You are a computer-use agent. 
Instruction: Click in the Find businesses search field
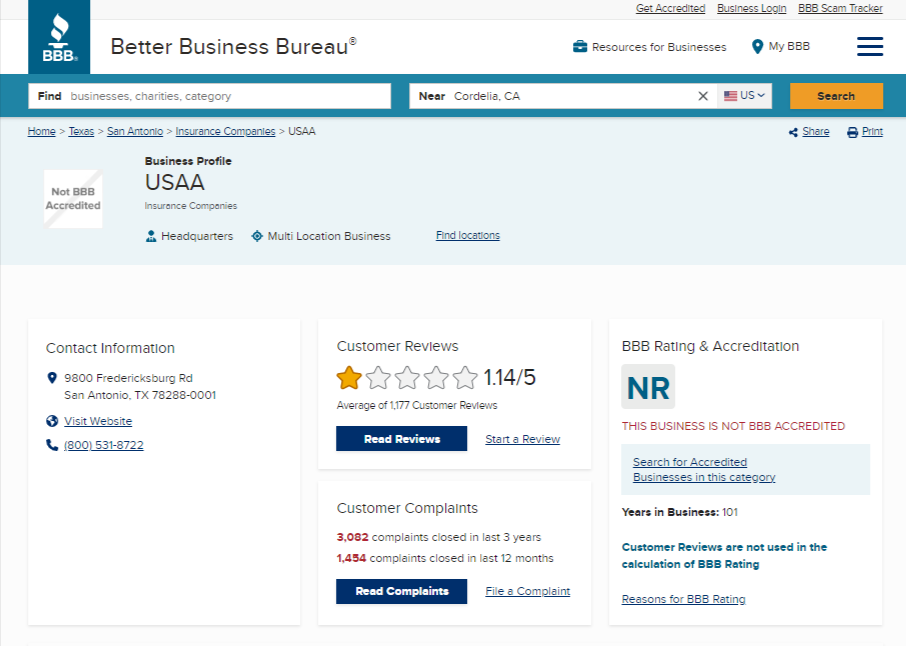(x=210, y=96)
